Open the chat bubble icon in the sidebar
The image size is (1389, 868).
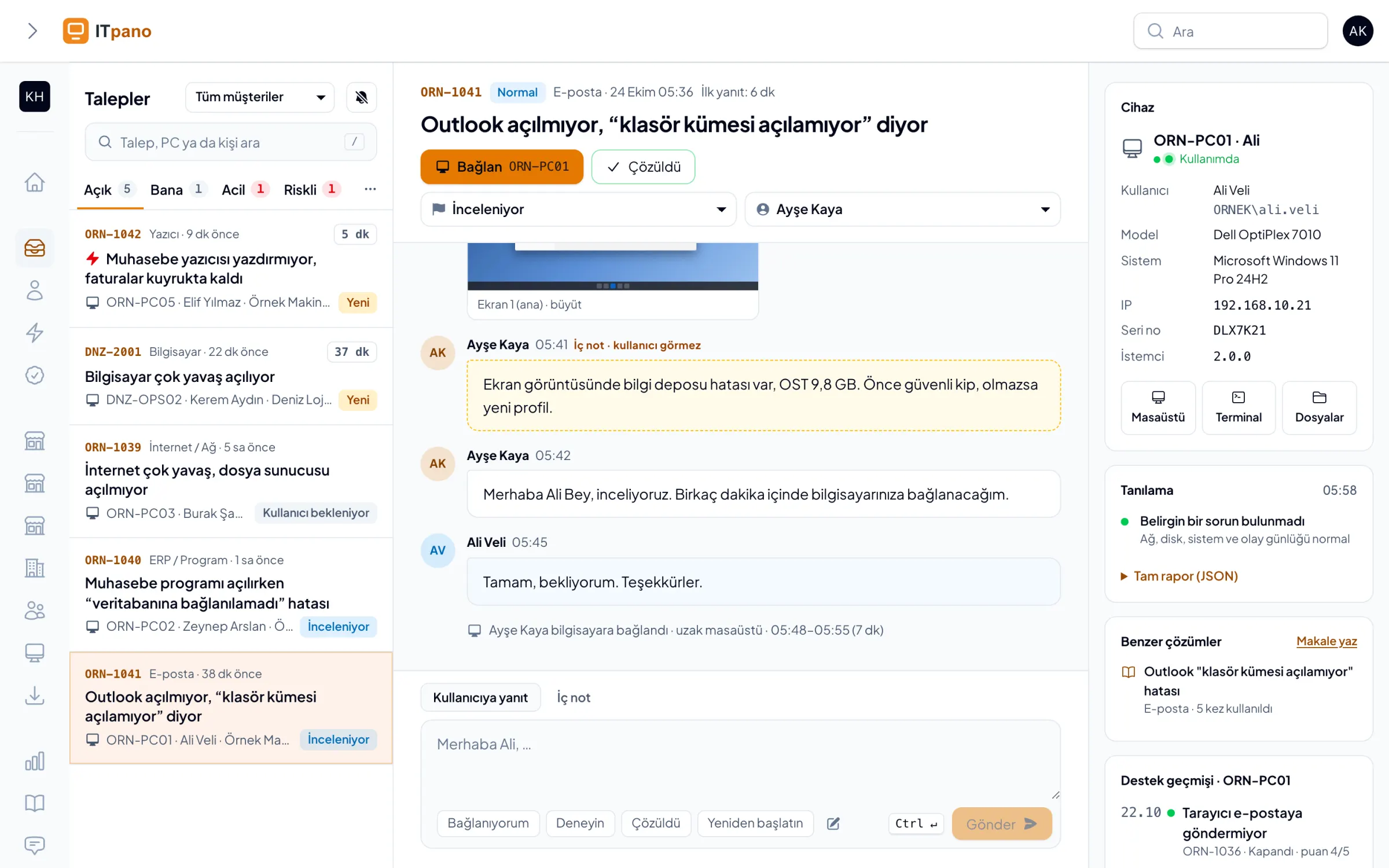tap(35, 845)
